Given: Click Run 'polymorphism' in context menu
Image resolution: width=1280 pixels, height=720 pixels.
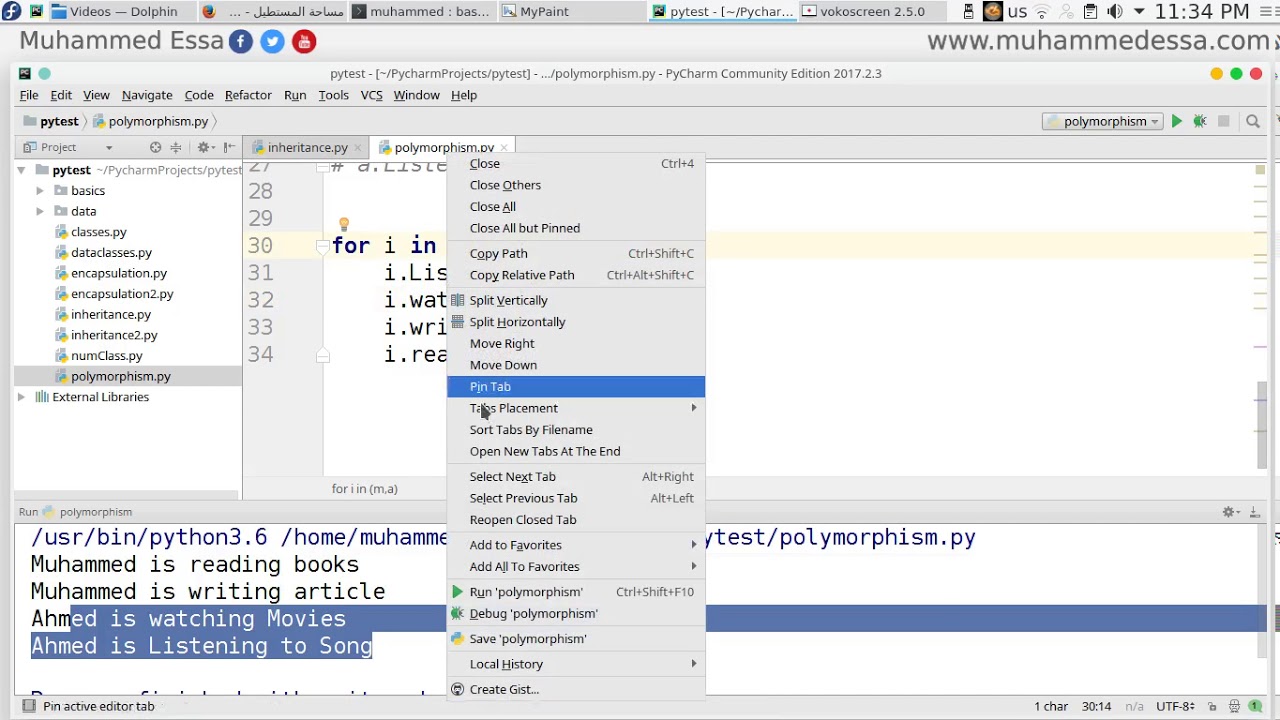Looking at the screenshot, I should (x=576, y=592).
